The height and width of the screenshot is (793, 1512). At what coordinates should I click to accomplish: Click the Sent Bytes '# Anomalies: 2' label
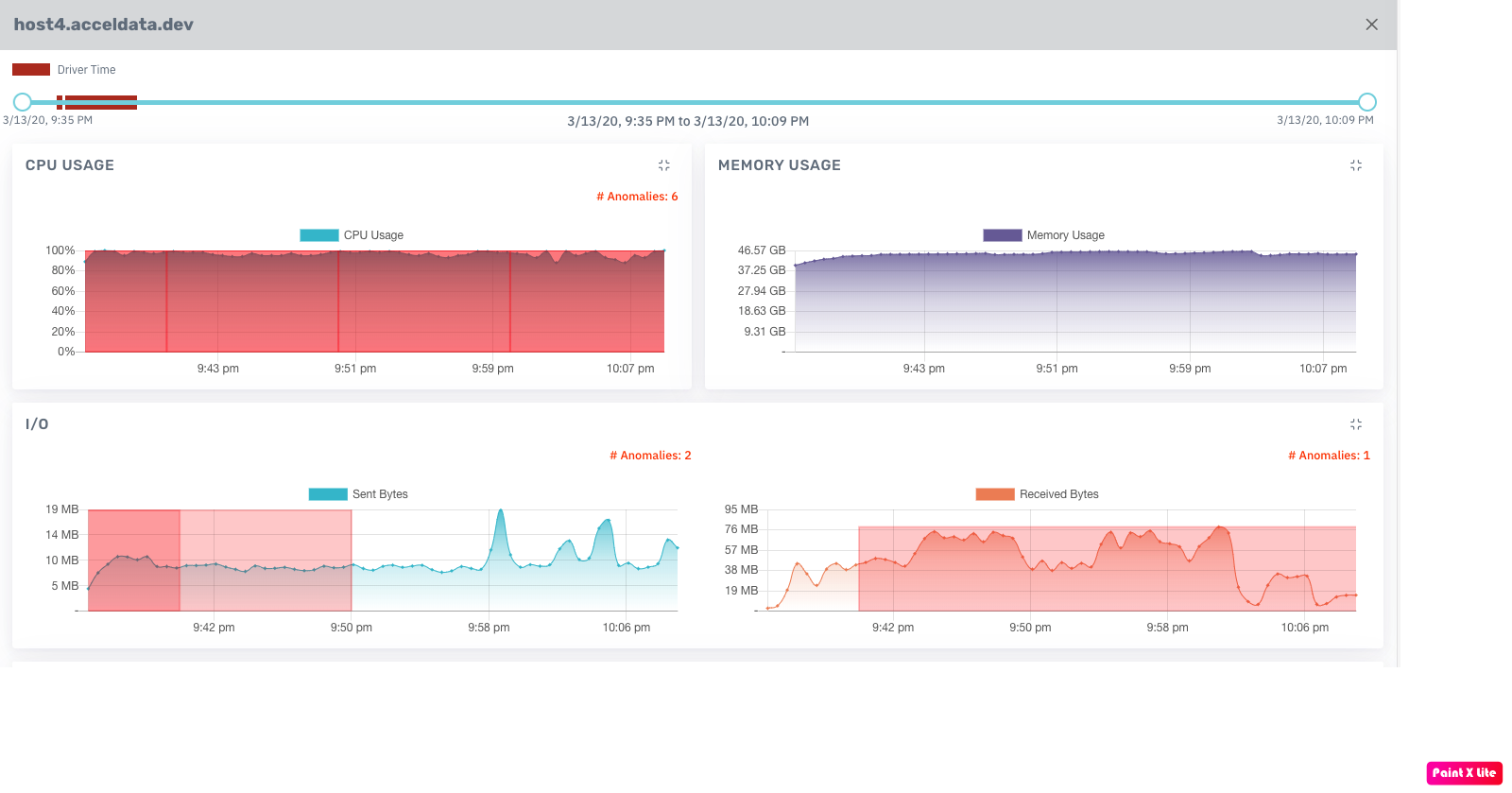click(650, 456)
